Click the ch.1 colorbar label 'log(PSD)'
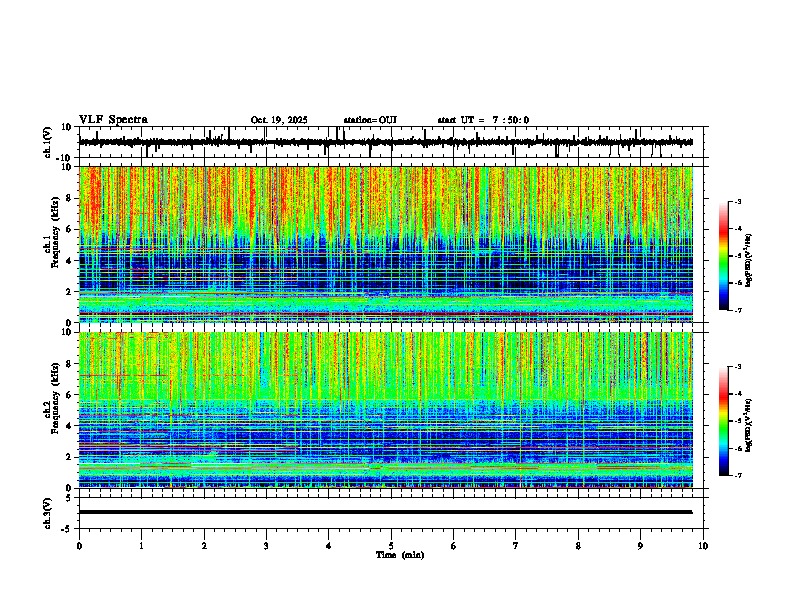The width and height of the screenshot is (792, 612). 749,261
